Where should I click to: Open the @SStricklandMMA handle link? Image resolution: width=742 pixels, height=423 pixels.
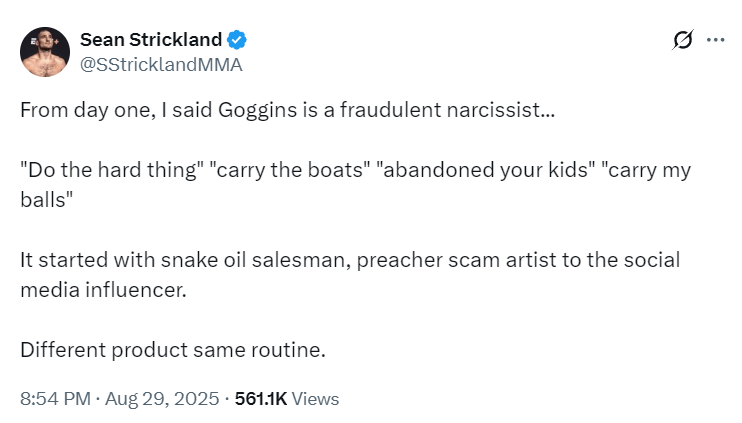[161, 65]
